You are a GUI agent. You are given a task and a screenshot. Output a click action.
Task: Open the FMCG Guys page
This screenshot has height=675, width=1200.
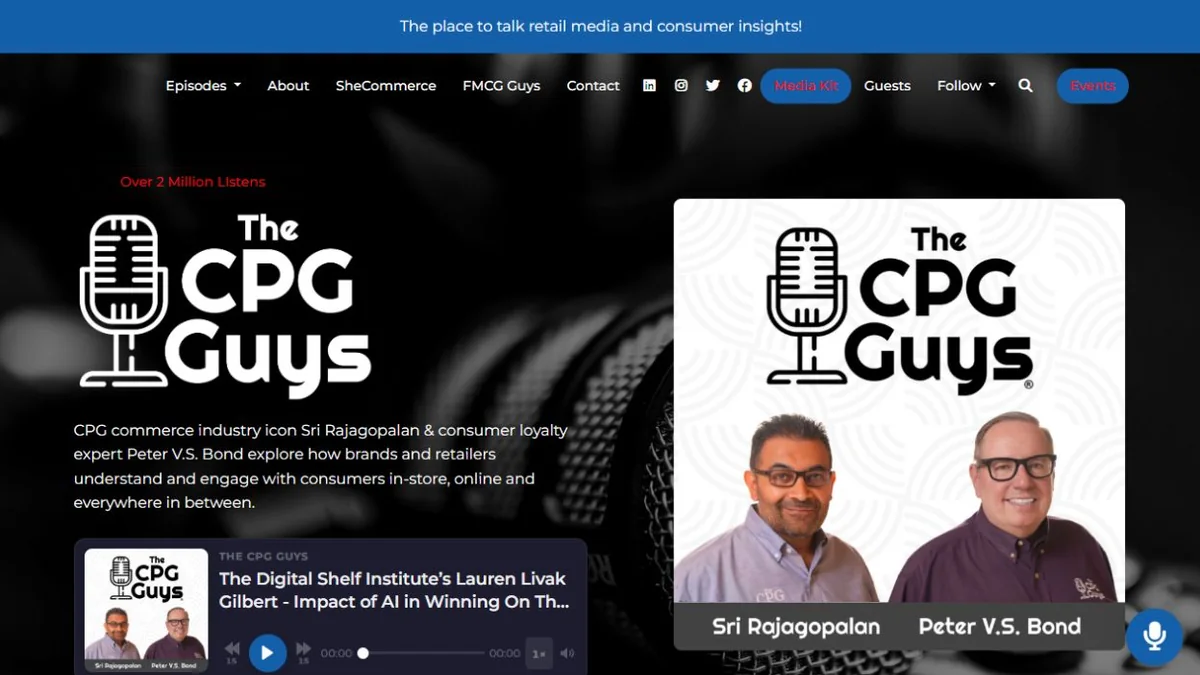[501, 86]
